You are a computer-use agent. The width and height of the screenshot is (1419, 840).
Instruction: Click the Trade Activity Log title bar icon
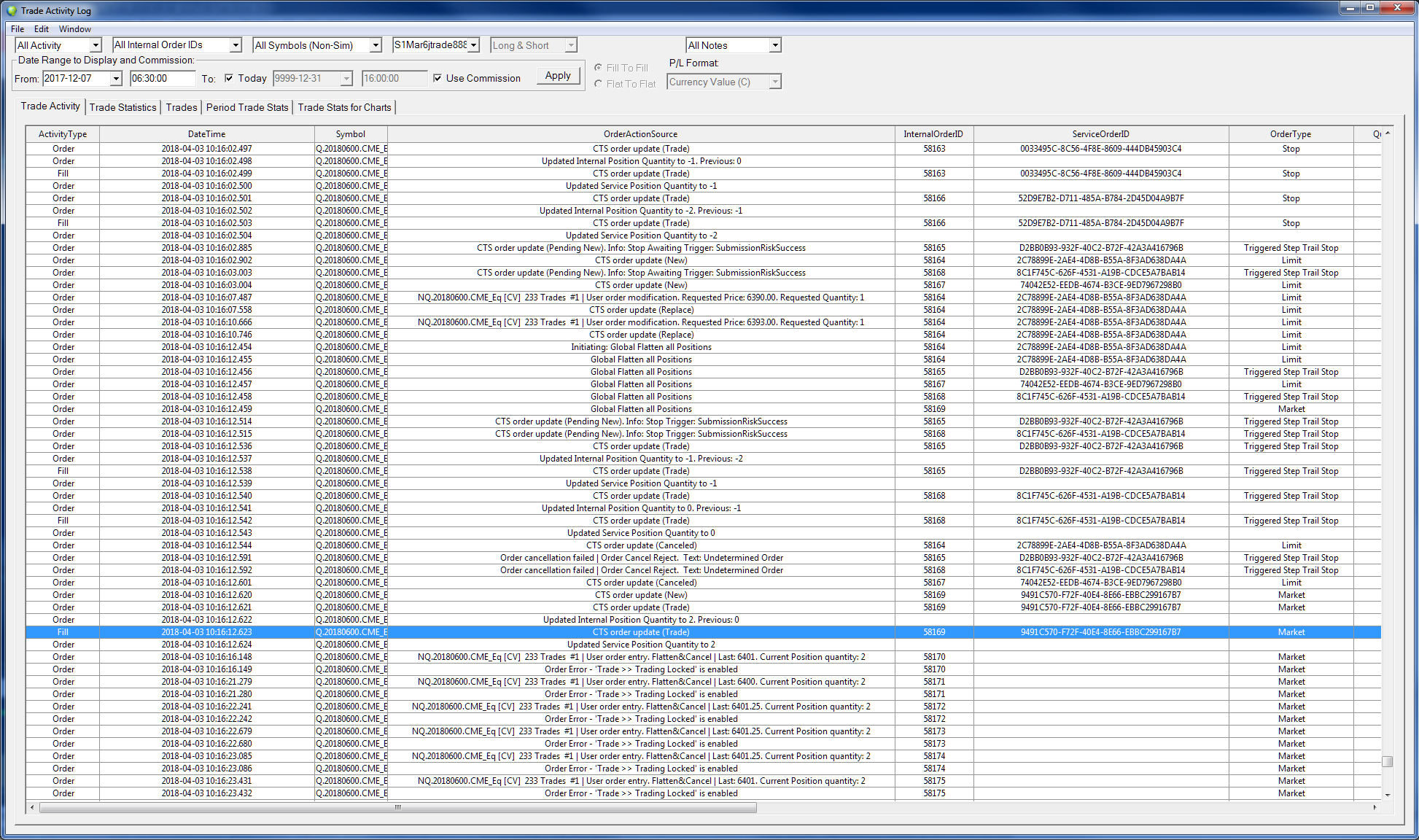(12, 10)
